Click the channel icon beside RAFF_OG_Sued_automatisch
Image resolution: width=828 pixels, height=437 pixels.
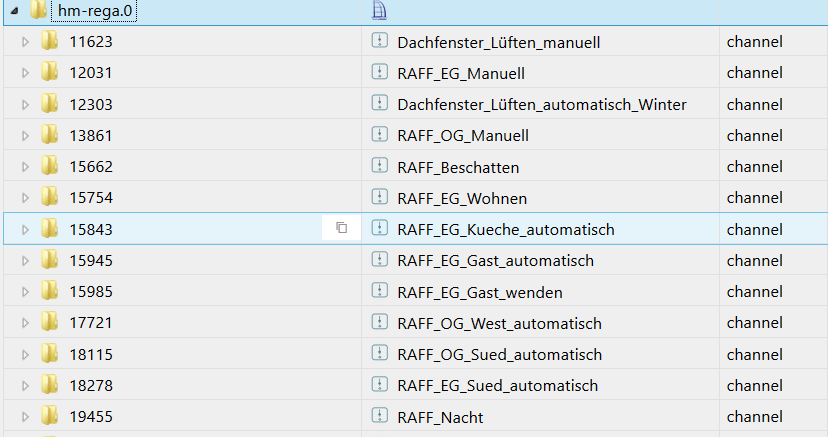coord(379,354)
